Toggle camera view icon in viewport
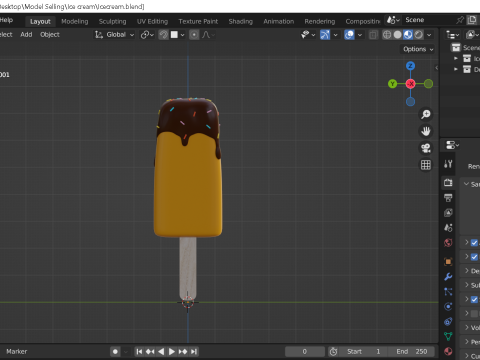The height and width of the screenshot is (360, 480). pos(426,148)
